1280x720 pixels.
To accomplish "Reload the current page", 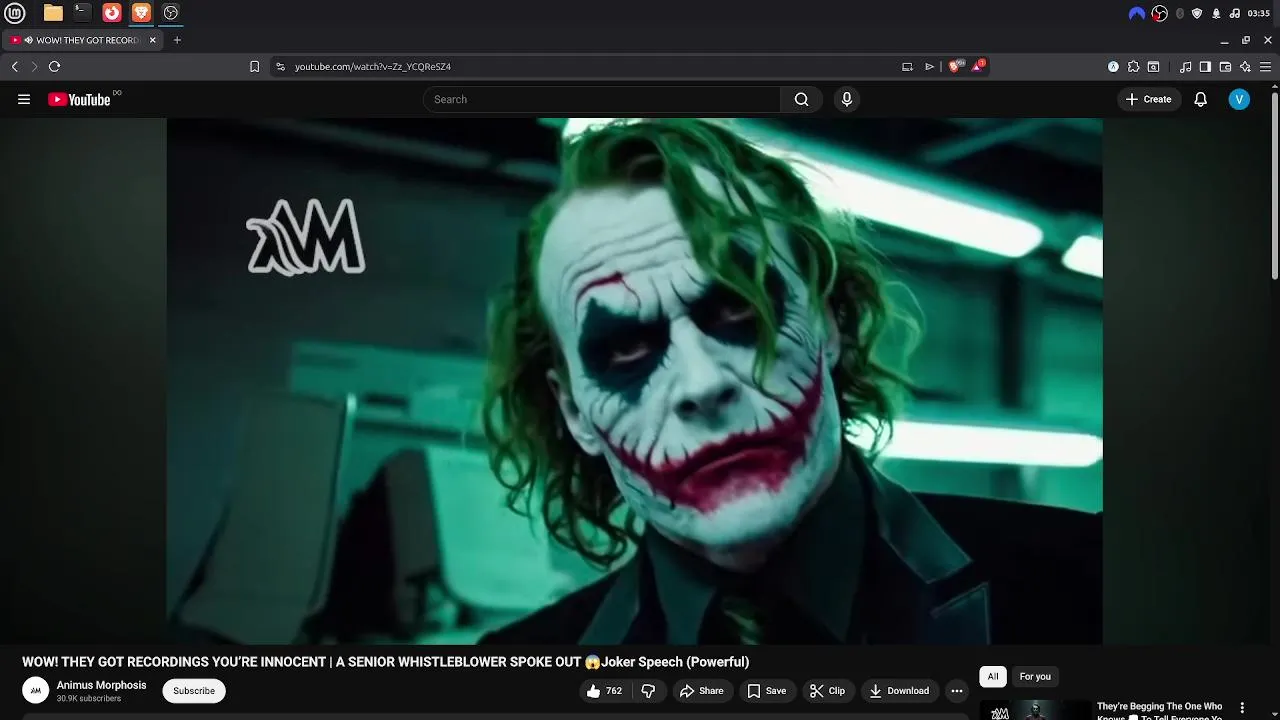I will point(54,66).
